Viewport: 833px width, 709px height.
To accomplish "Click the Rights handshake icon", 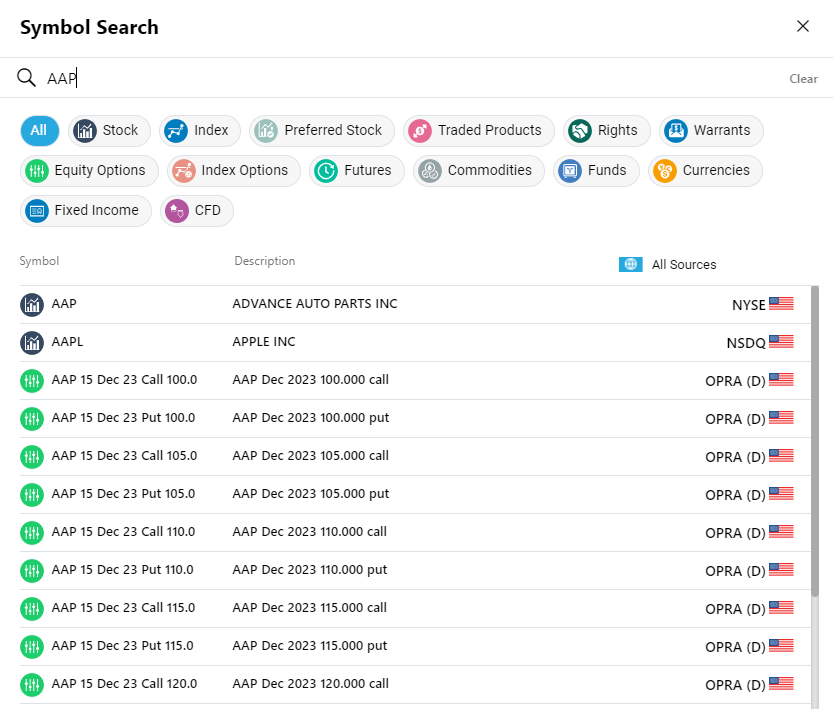I will 580,131.
